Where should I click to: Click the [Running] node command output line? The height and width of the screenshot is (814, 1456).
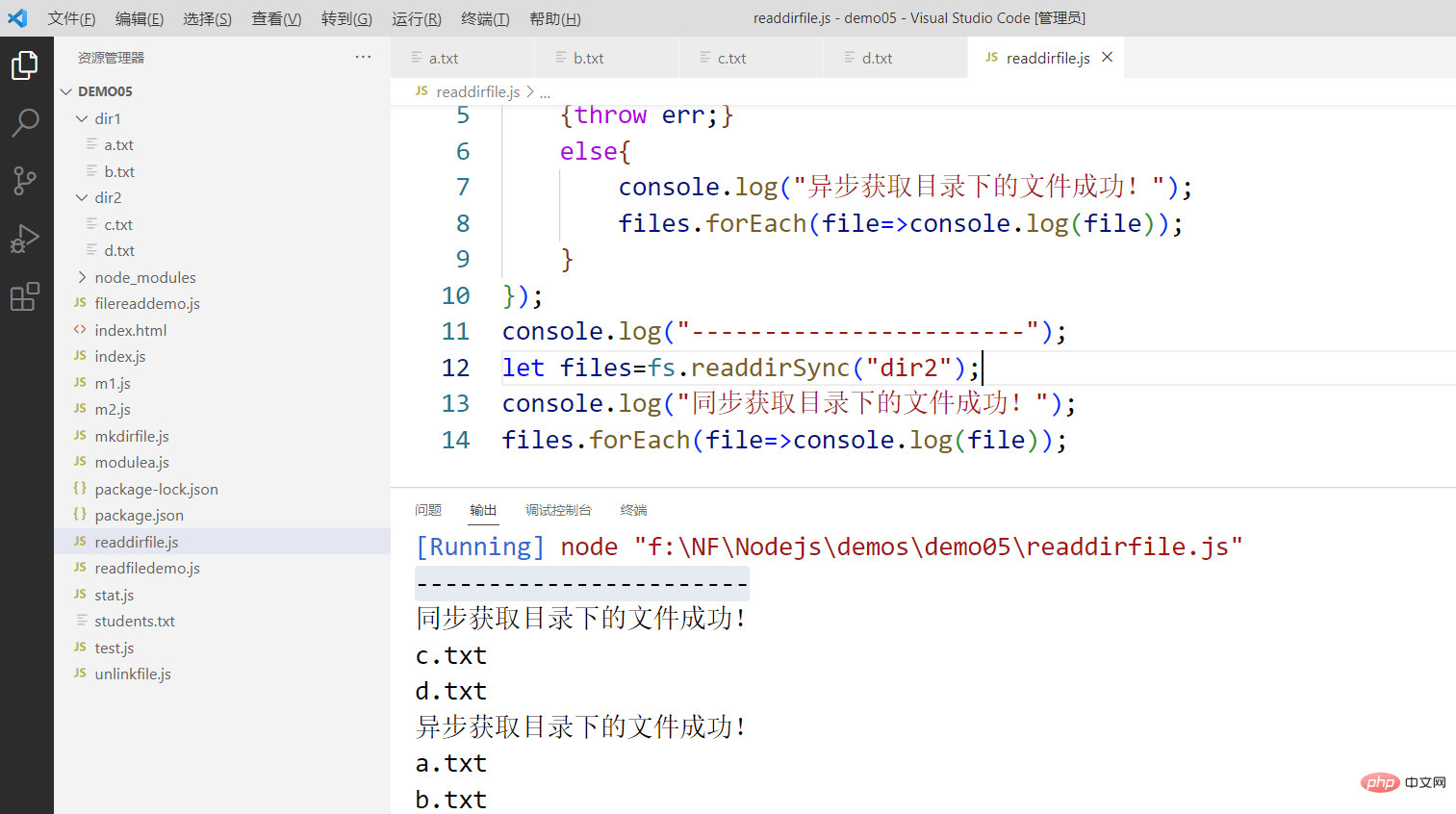(829, 547)
